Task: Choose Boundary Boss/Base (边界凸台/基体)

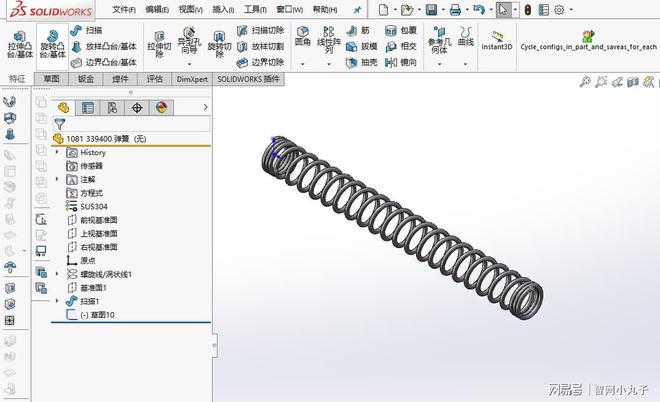Action: tap(104, 62)
